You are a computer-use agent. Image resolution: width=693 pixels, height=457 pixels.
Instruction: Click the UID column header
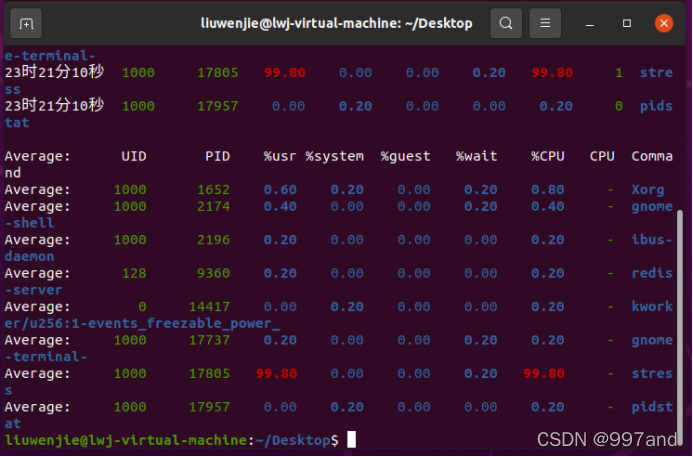pos(133,156)
